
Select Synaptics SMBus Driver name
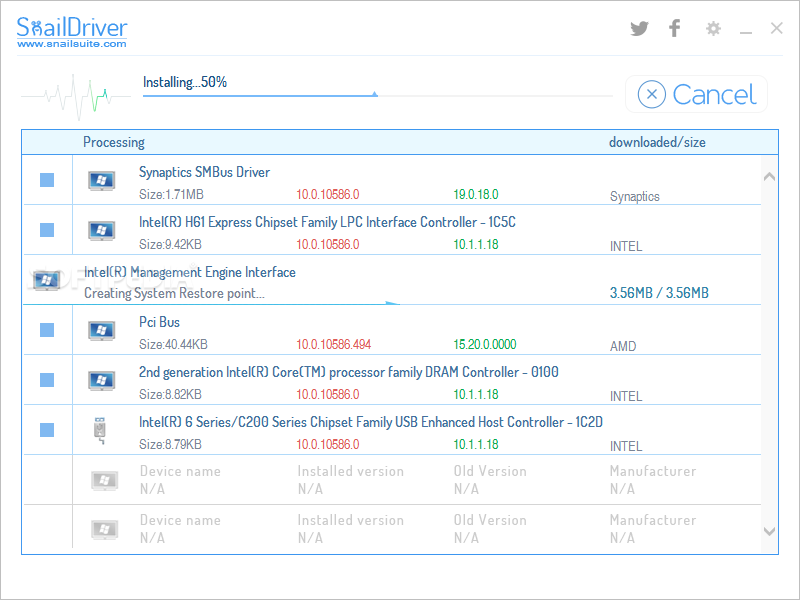pyautogui.click(x=205, y=172)
